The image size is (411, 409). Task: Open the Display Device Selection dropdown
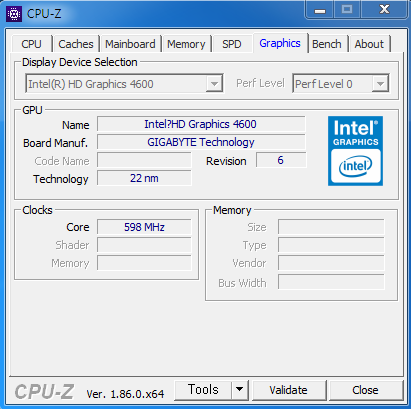point(124,84)
